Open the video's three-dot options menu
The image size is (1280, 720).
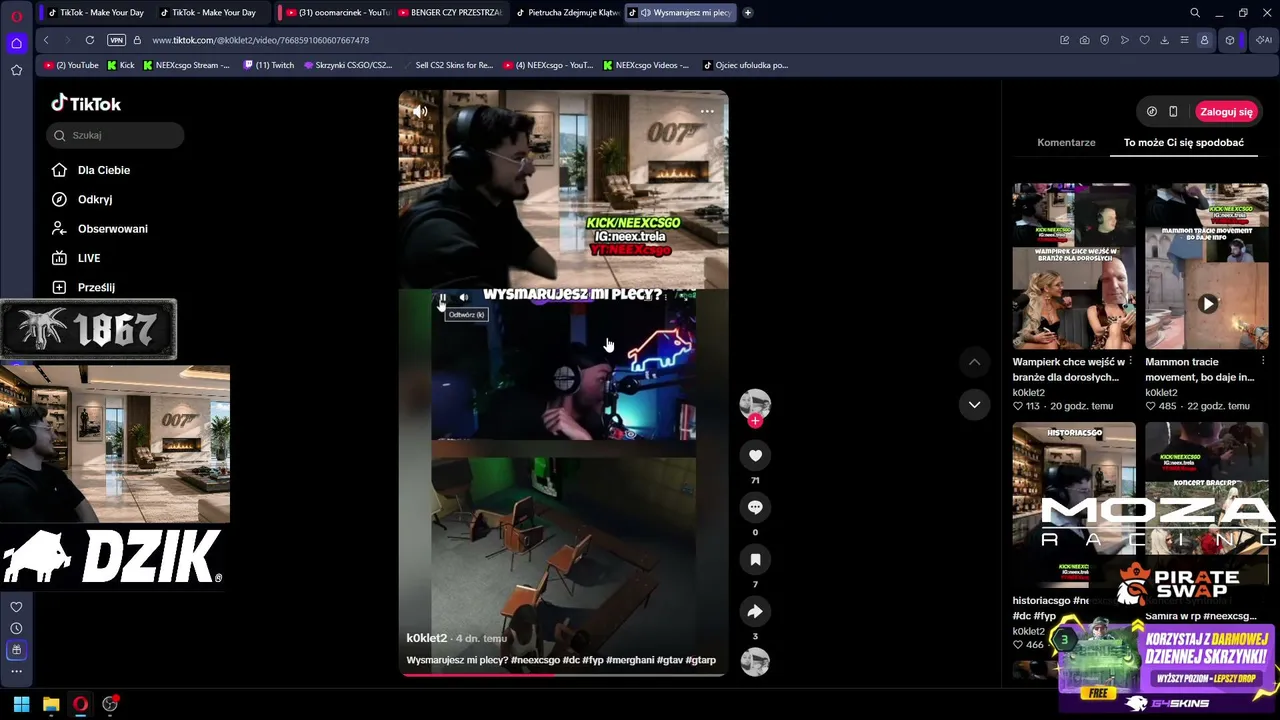click(x=707, y=111)
